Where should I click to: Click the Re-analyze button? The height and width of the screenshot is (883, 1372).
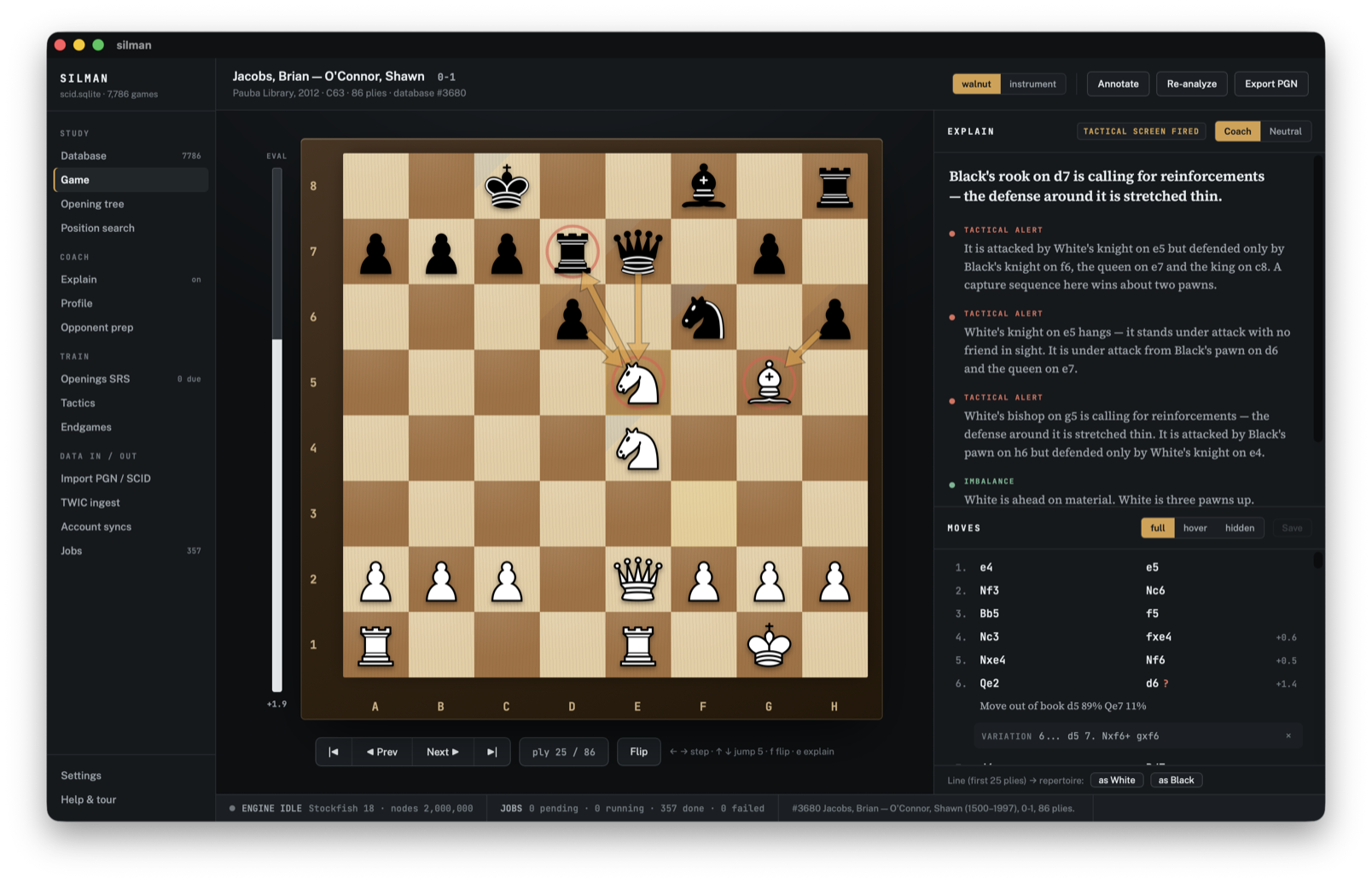pyautogui.click(x=1191, y=84)
